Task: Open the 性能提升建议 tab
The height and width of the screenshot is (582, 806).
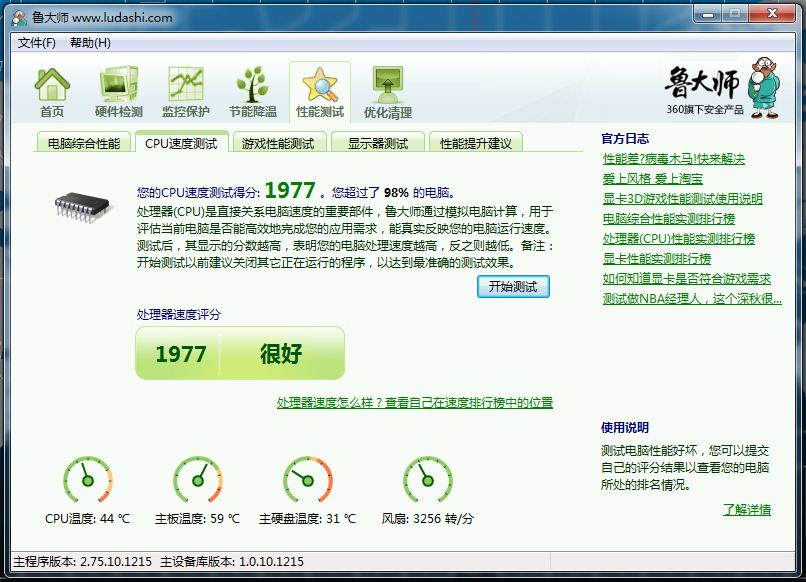Action: 476,143
